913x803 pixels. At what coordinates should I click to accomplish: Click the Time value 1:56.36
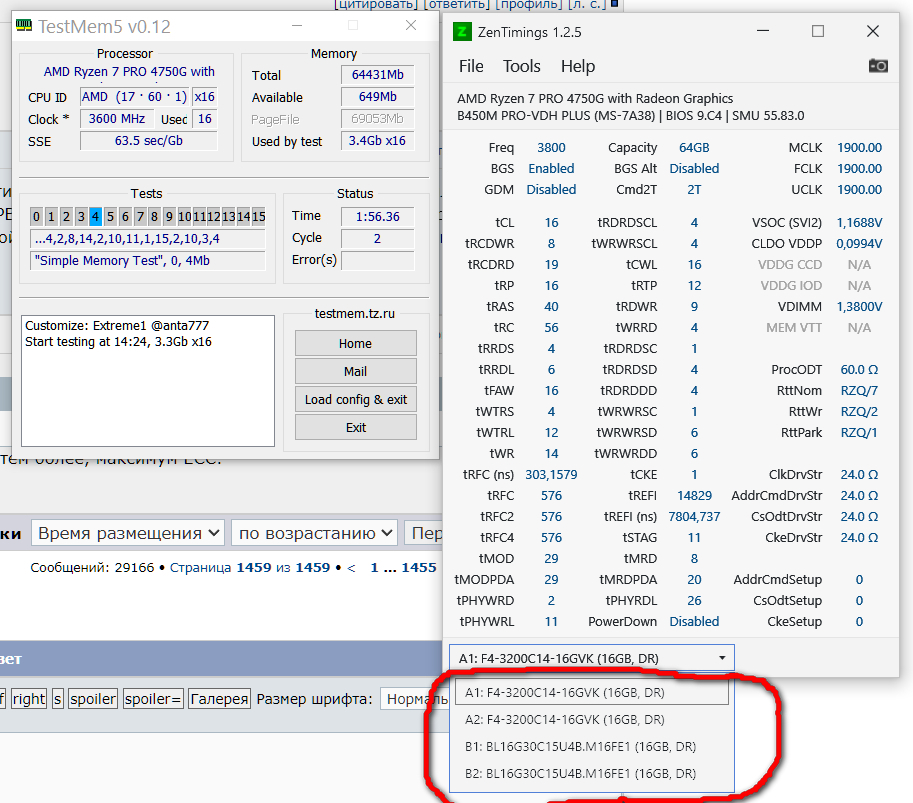click(377, 217)
